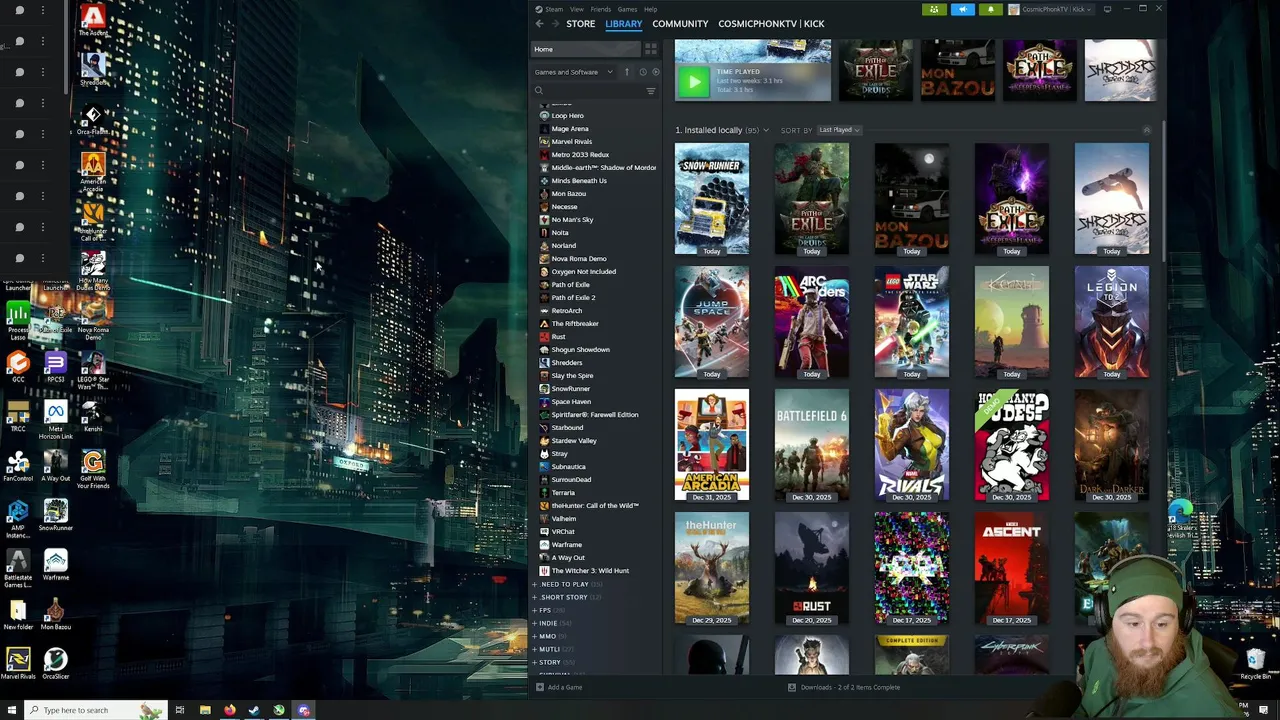Screen dimensions: 1280x720
Task: Open Golf With Your Friends desktop icon
Action: 93,469
